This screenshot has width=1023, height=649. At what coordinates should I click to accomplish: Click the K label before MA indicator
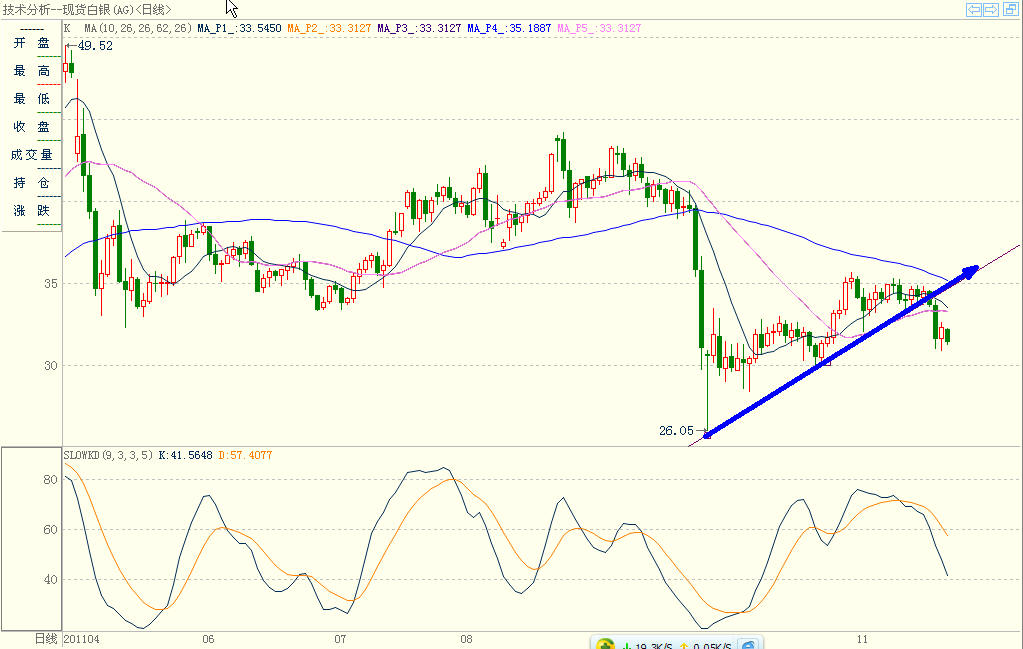tap(67, 28)
